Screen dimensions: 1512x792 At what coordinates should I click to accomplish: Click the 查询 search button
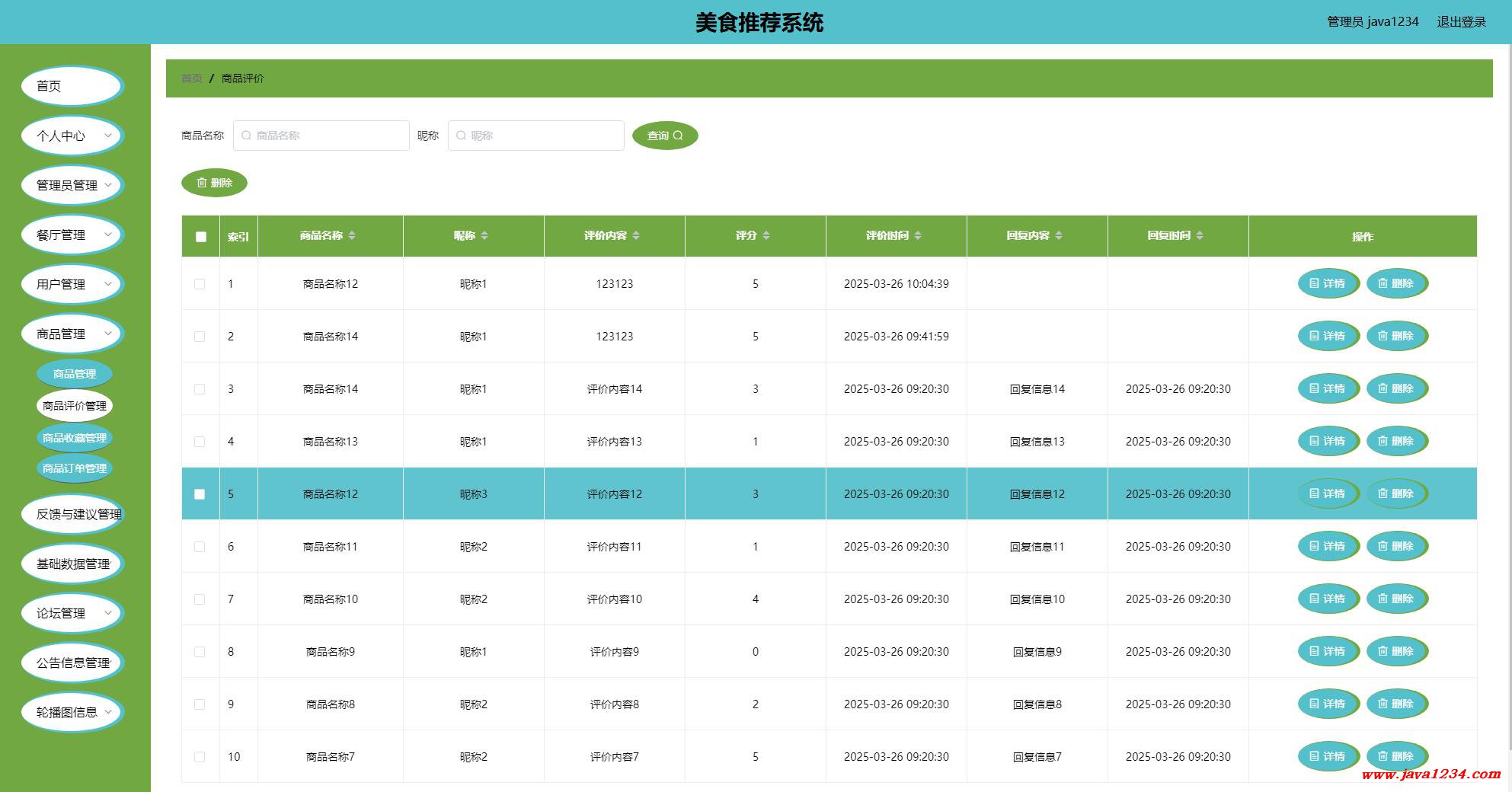[x=665, y=136]
